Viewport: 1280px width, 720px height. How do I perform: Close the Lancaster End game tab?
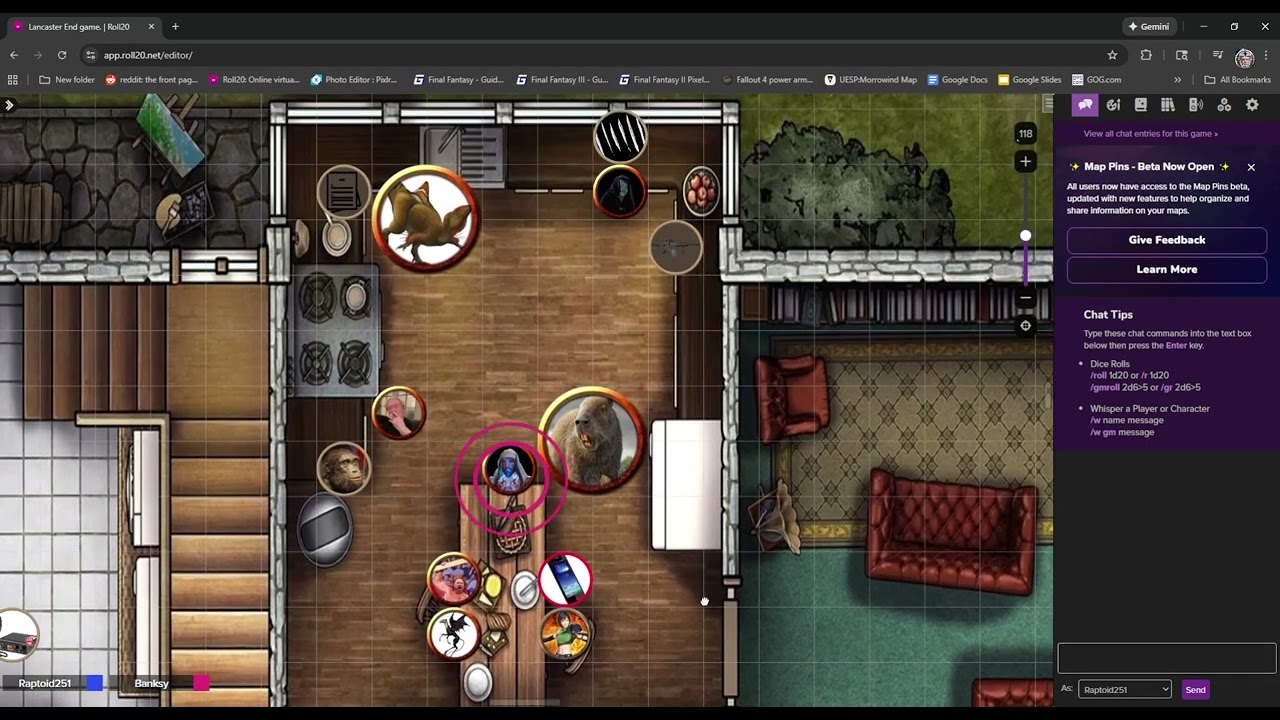tap(151, 26)
